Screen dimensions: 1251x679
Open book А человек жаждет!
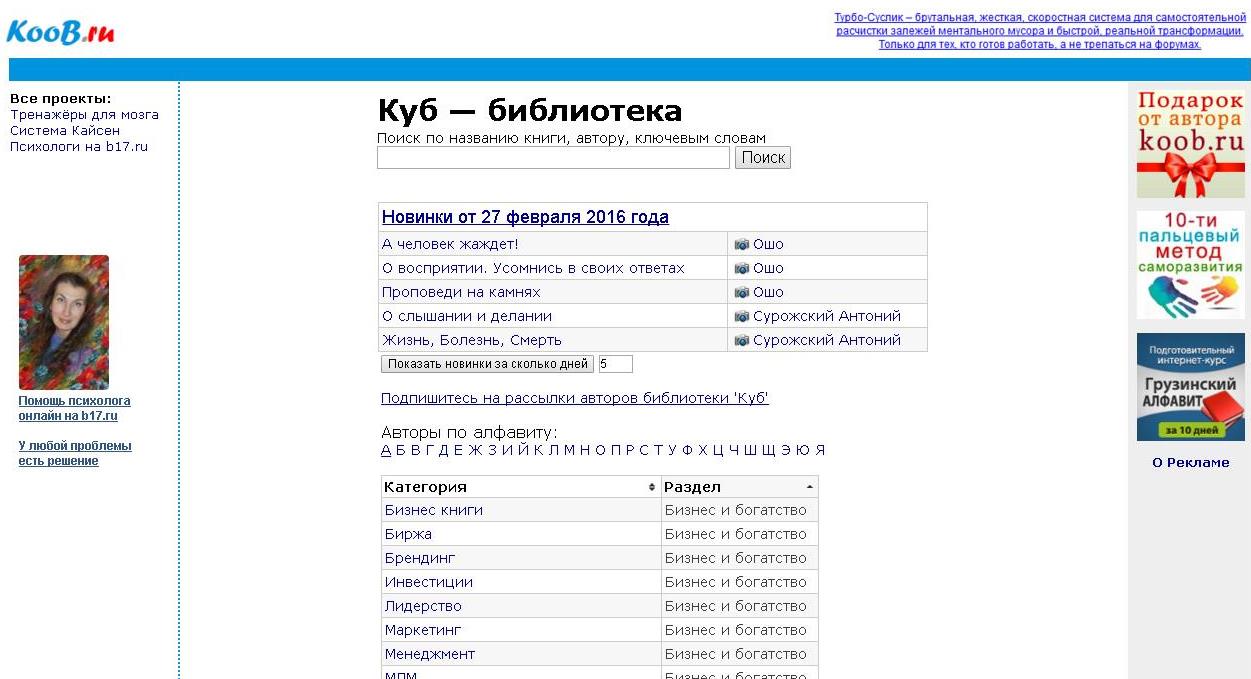point(450,244)
